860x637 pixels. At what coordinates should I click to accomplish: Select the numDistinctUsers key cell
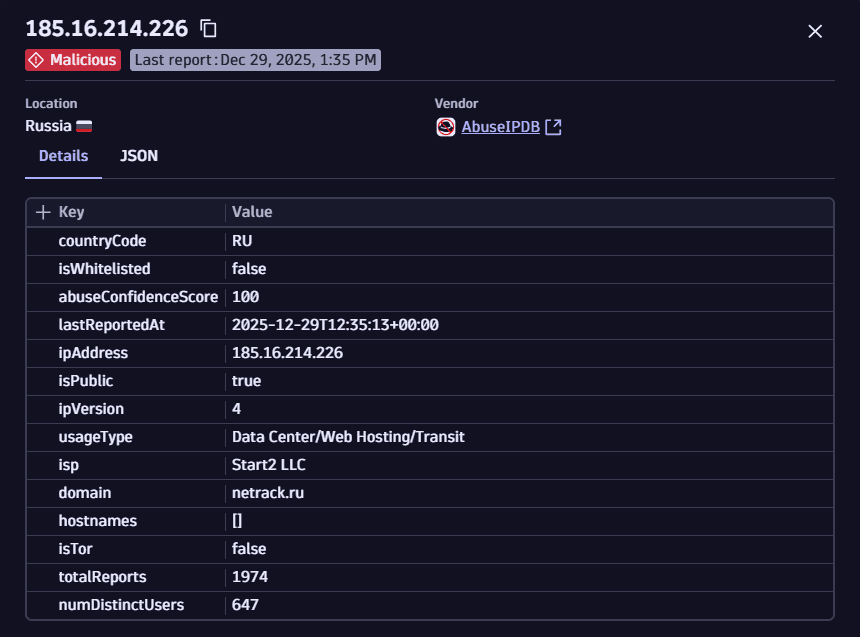point(121,605)
